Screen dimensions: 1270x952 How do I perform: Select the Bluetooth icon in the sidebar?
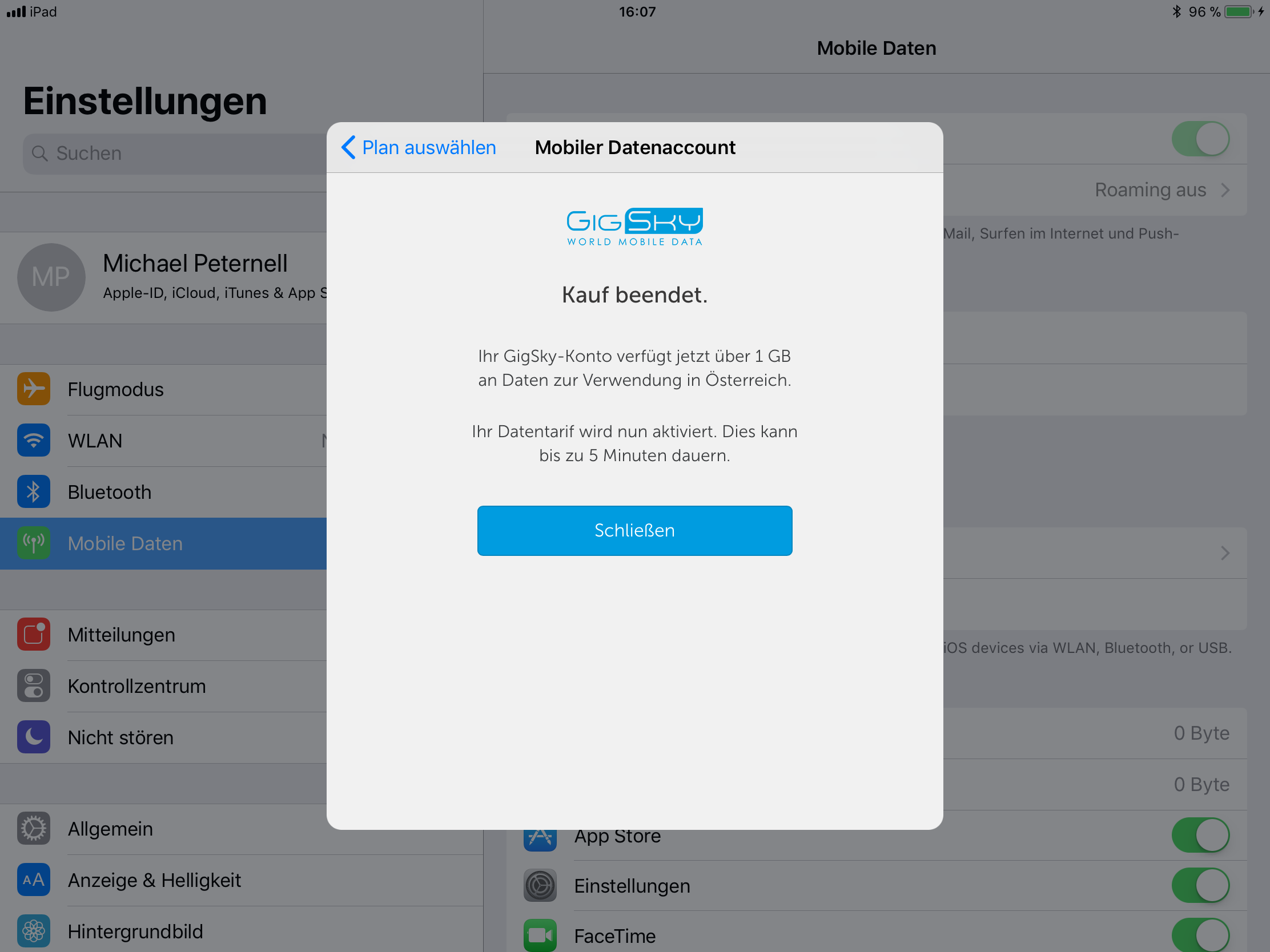33,492
